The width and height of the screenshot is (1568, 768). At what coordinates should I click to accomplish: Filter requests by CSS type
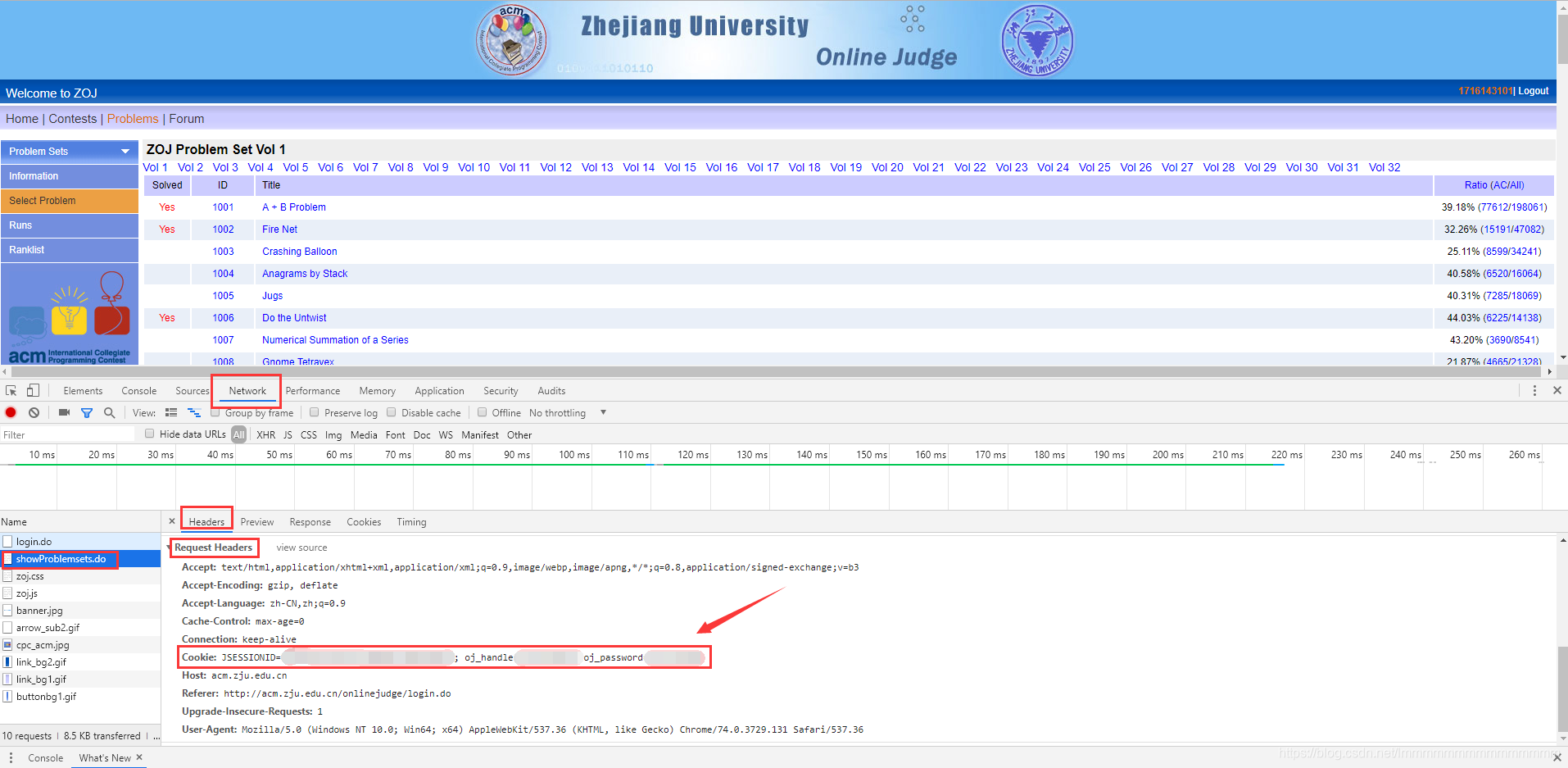tap(309, 435)
